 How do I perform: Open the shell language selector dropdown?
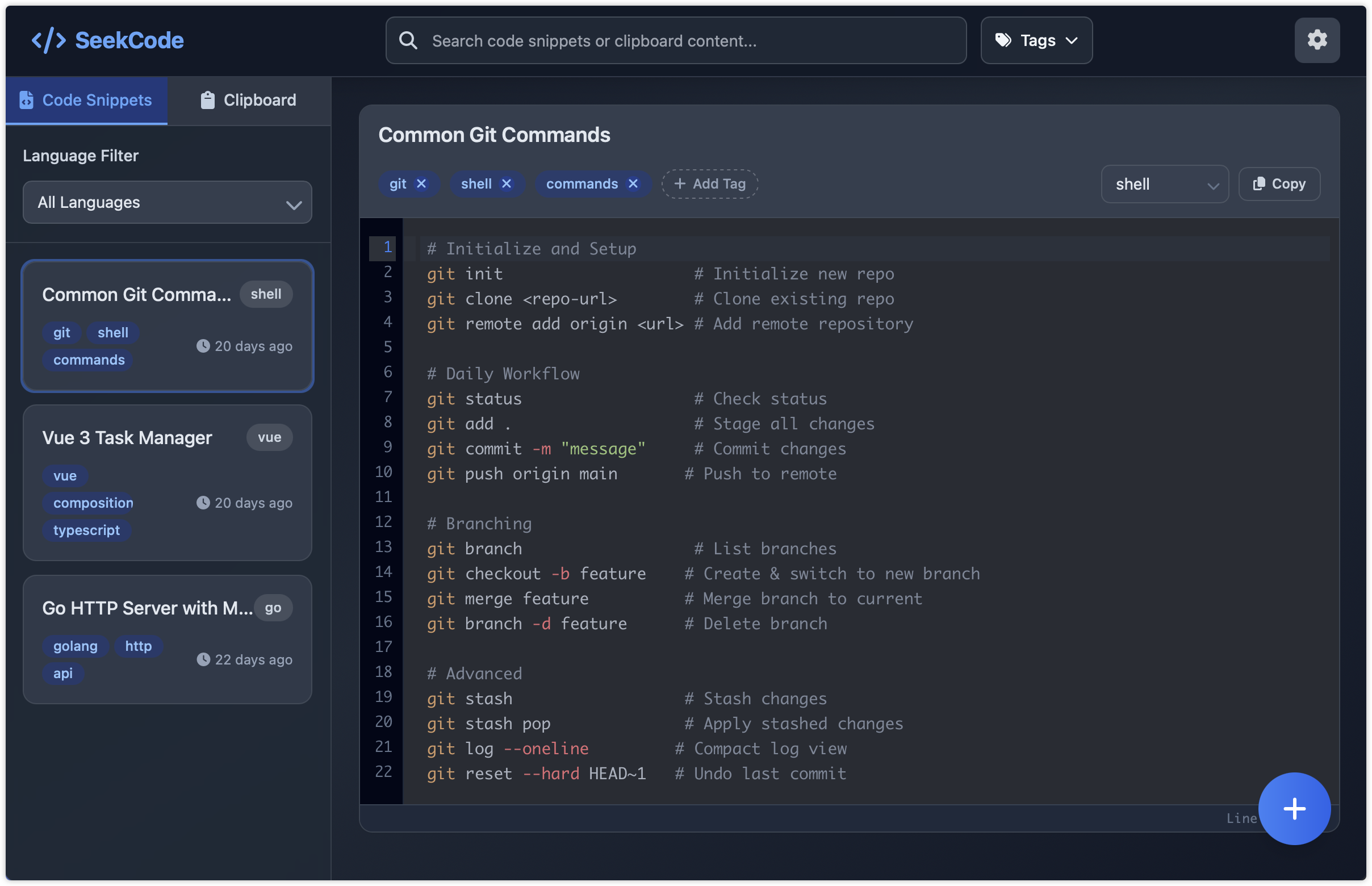click(x=1164, y=184)
